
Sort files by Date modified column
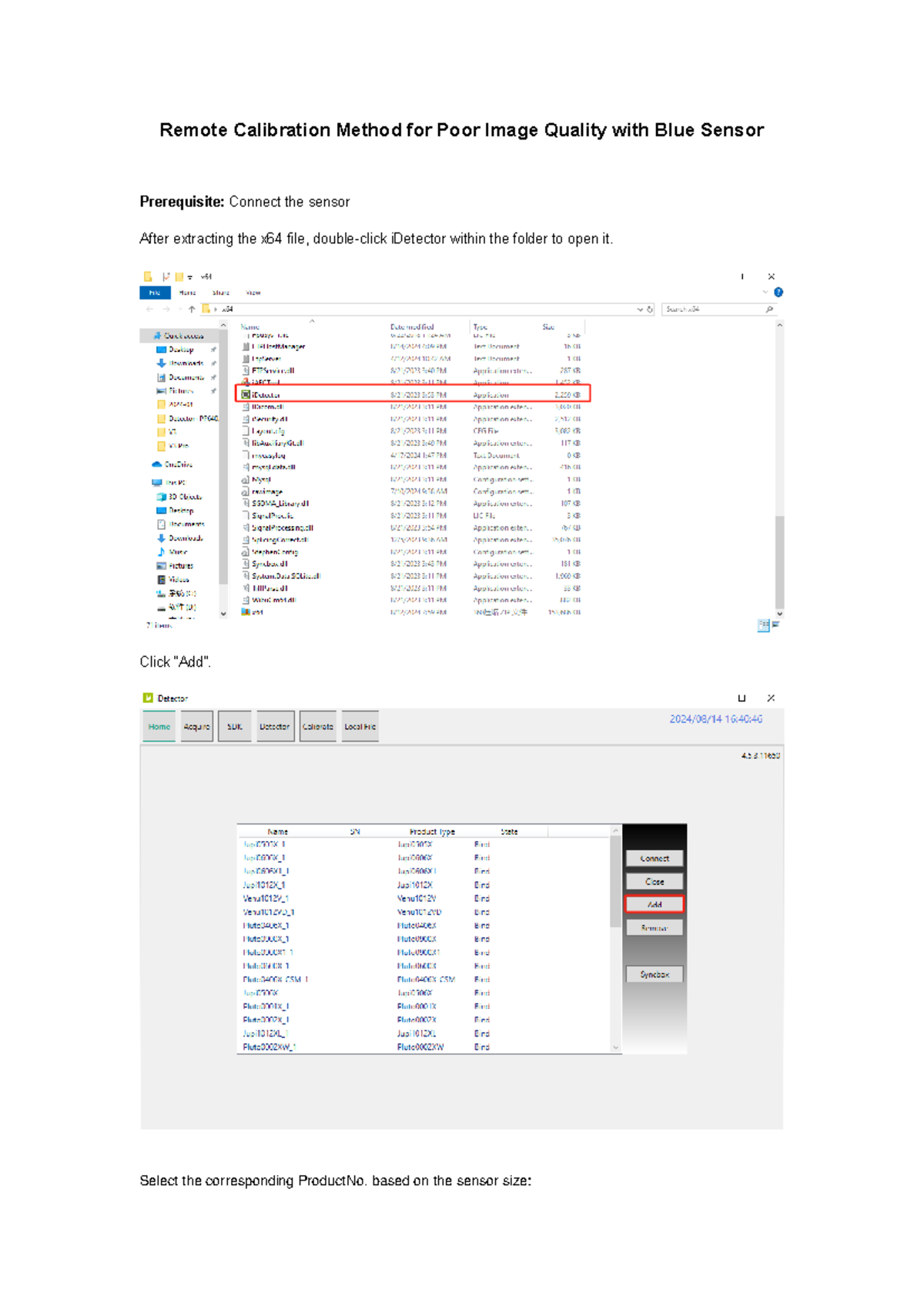click(x=412, y=327)
